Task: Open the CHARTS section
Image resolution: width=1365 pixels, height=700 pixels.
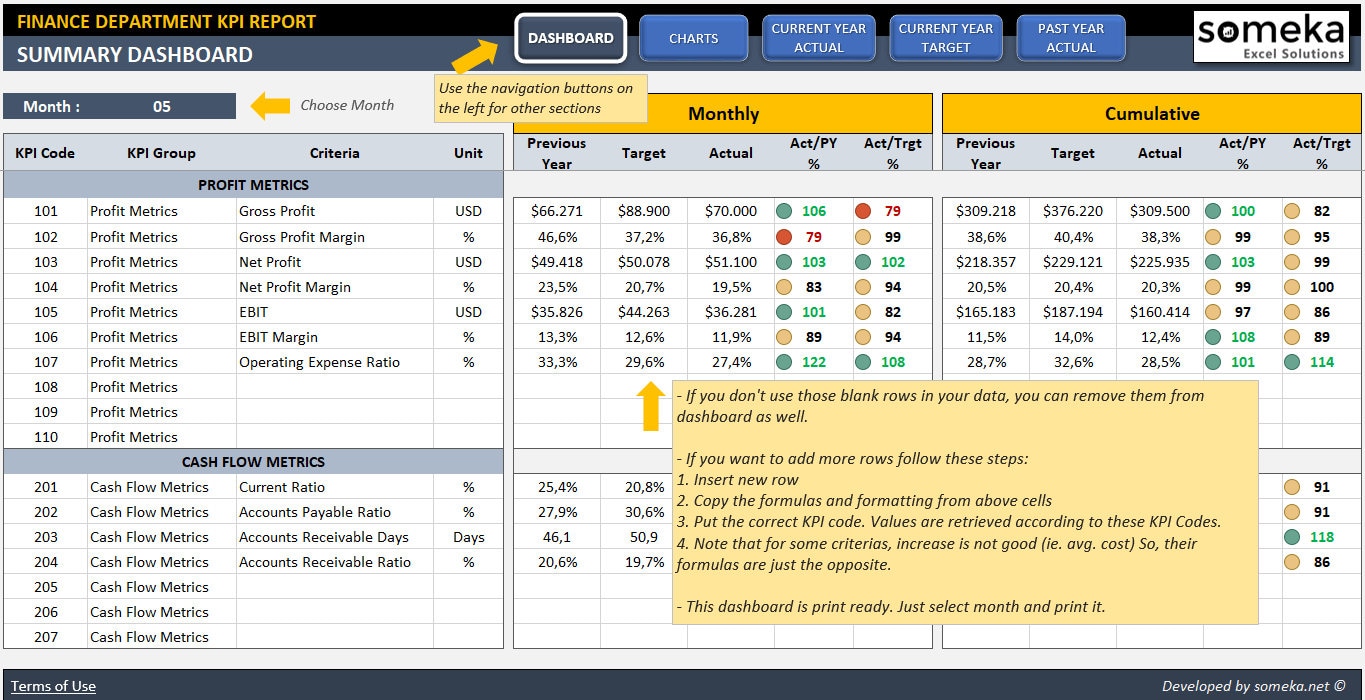Action: [694, 37]
